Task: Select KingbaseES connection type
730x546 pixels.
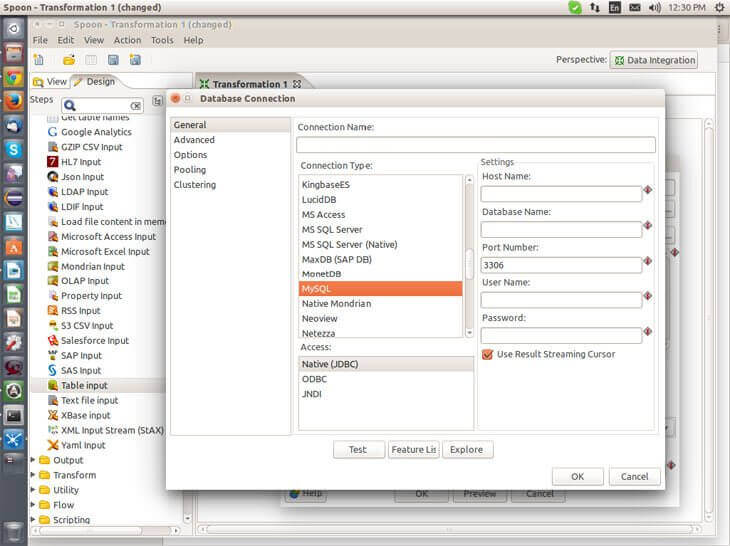Action: click(380, 185)
